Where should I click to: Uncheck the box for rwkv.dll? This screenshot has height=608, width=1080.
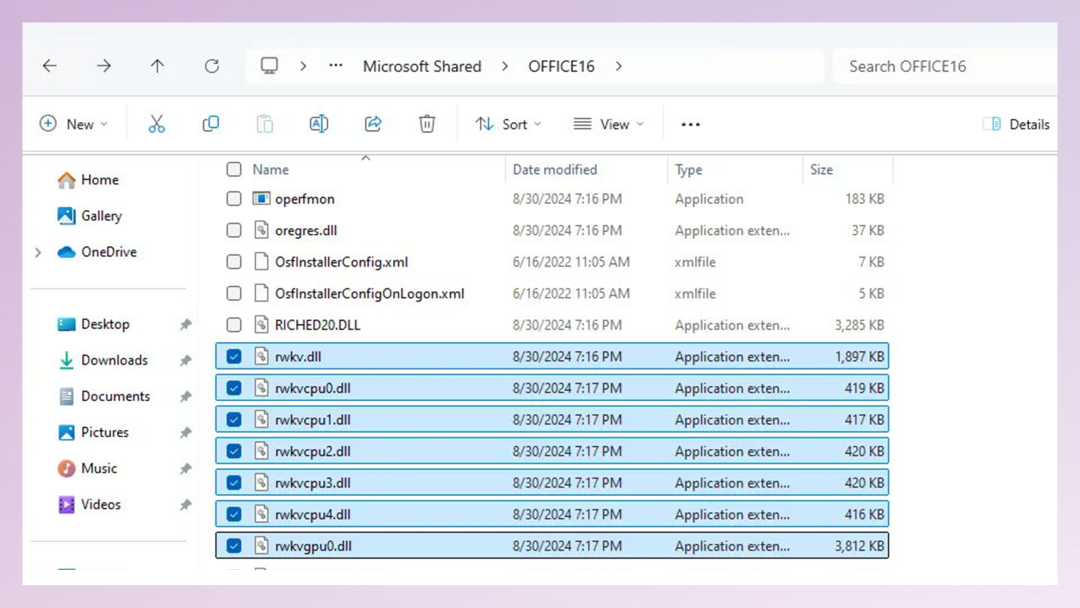(x=234, y=357)
